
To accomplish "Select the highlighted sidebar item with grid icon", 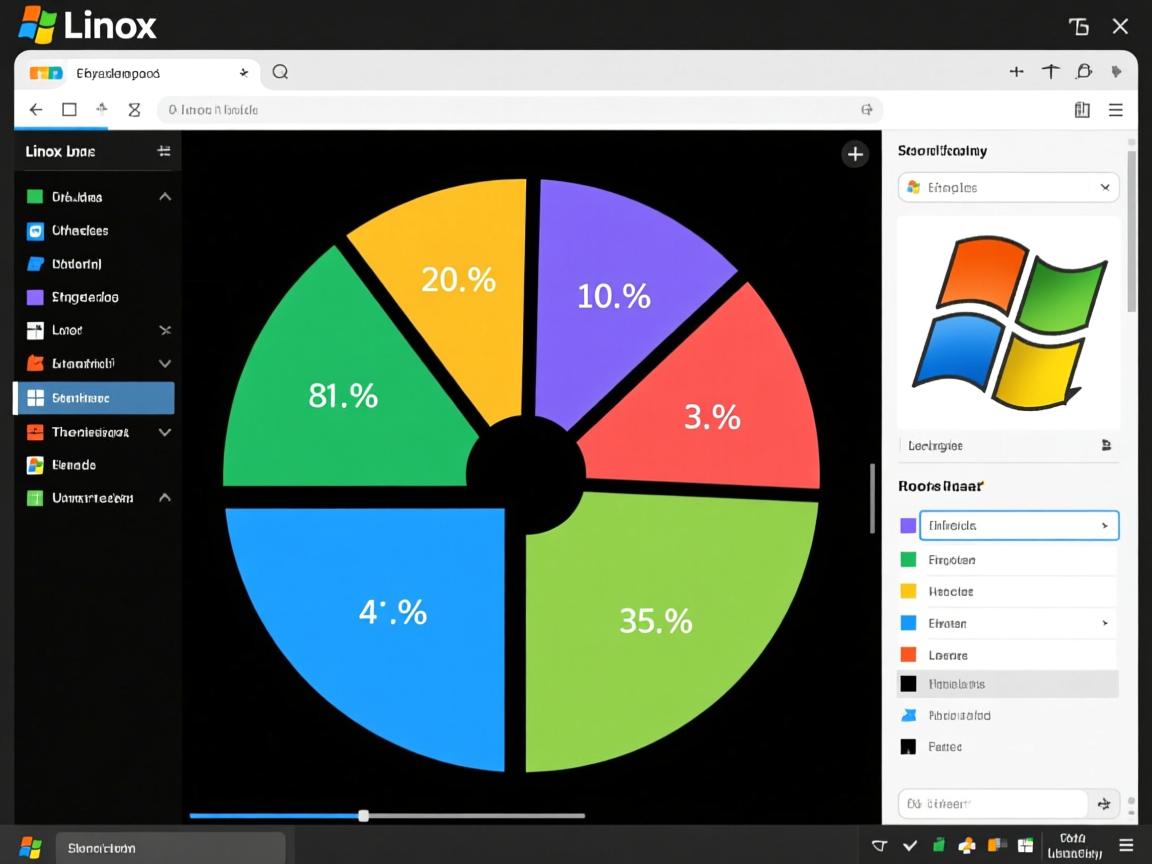I will [x=95, y=398].
